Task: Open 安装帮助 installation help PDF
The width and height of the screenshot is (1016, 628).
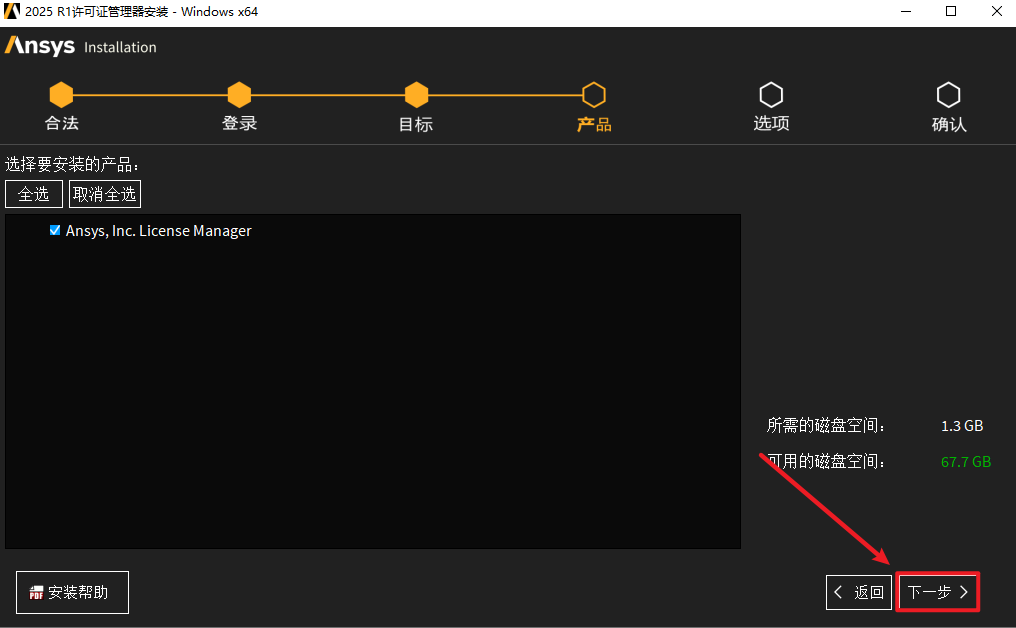Action: (x=72, y=592)
